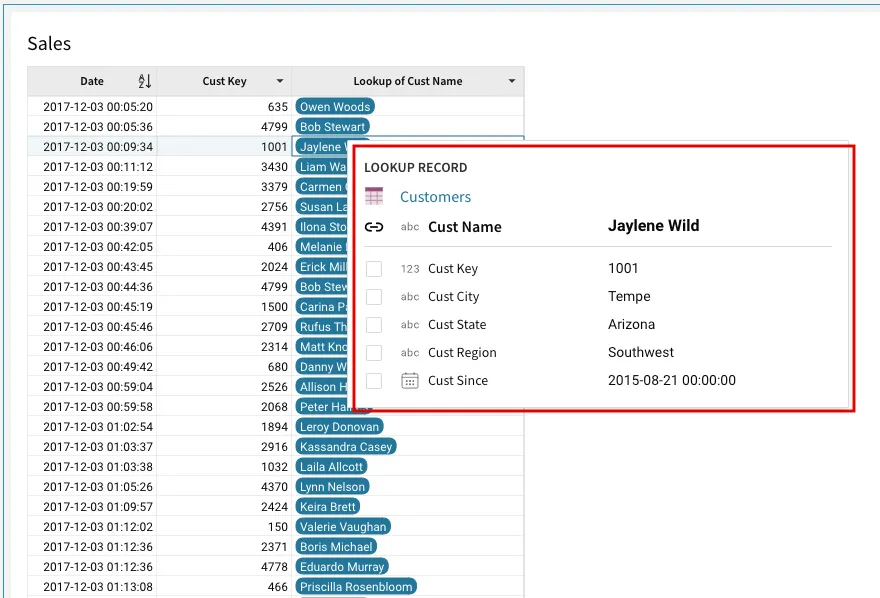Click the Customers table icon
Screen dimensions: 880x598
point(374,196)
